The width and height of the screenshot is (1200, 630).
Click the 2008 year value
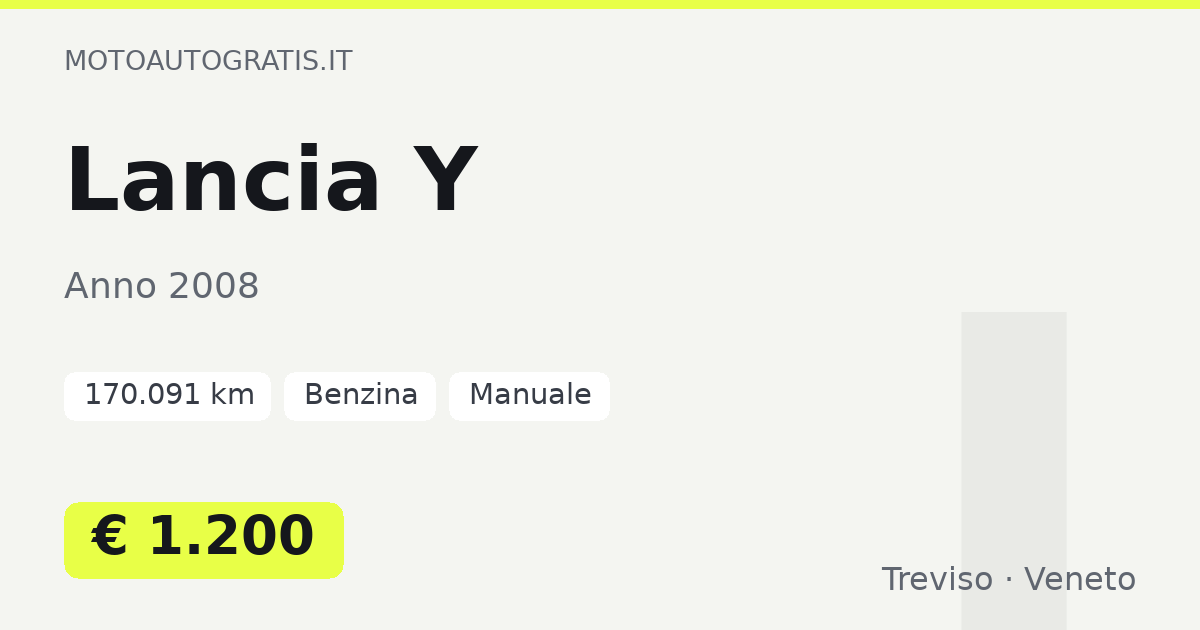(214, 287)
